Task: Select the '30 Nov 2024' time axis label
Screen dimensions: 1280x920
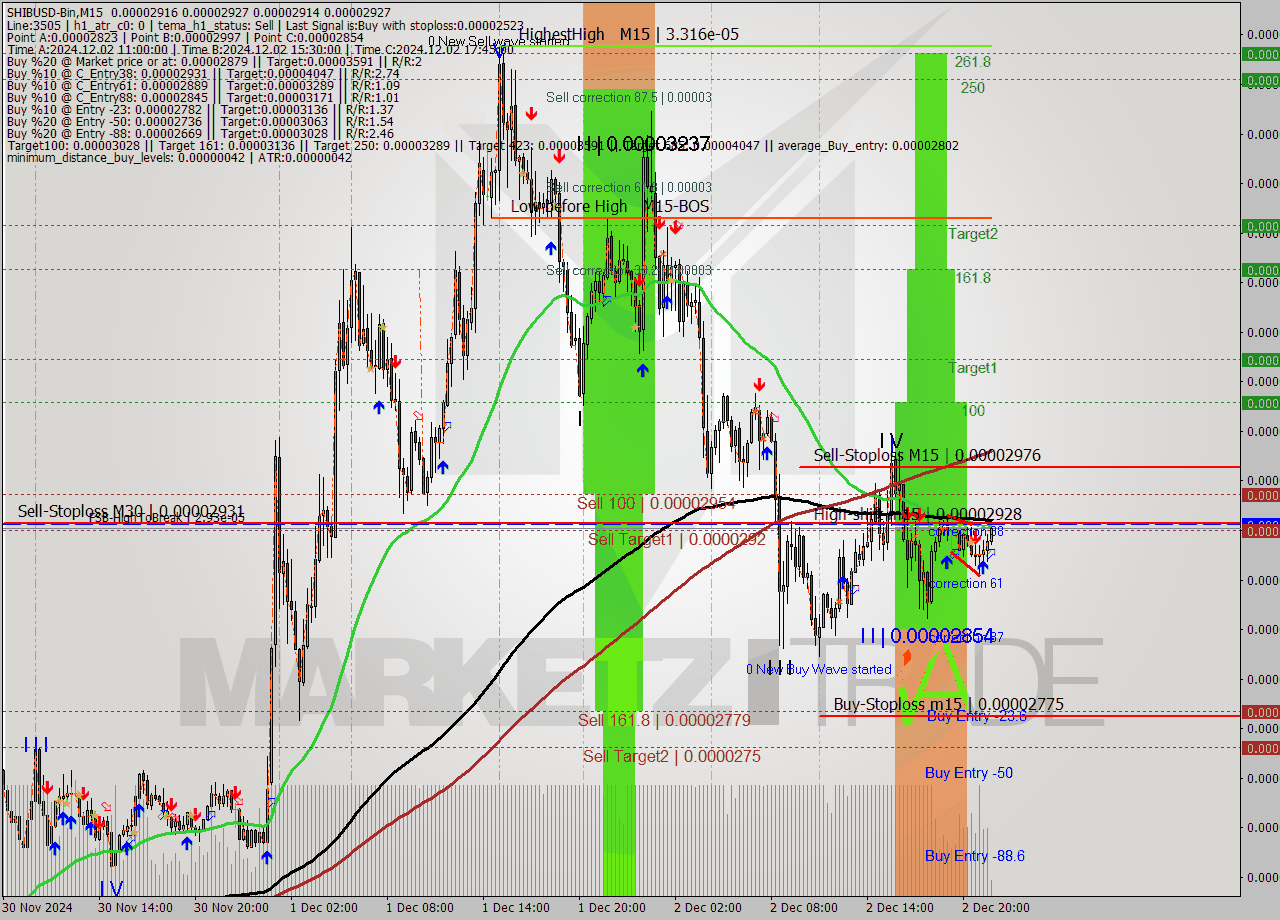Action: coord(37,908)
